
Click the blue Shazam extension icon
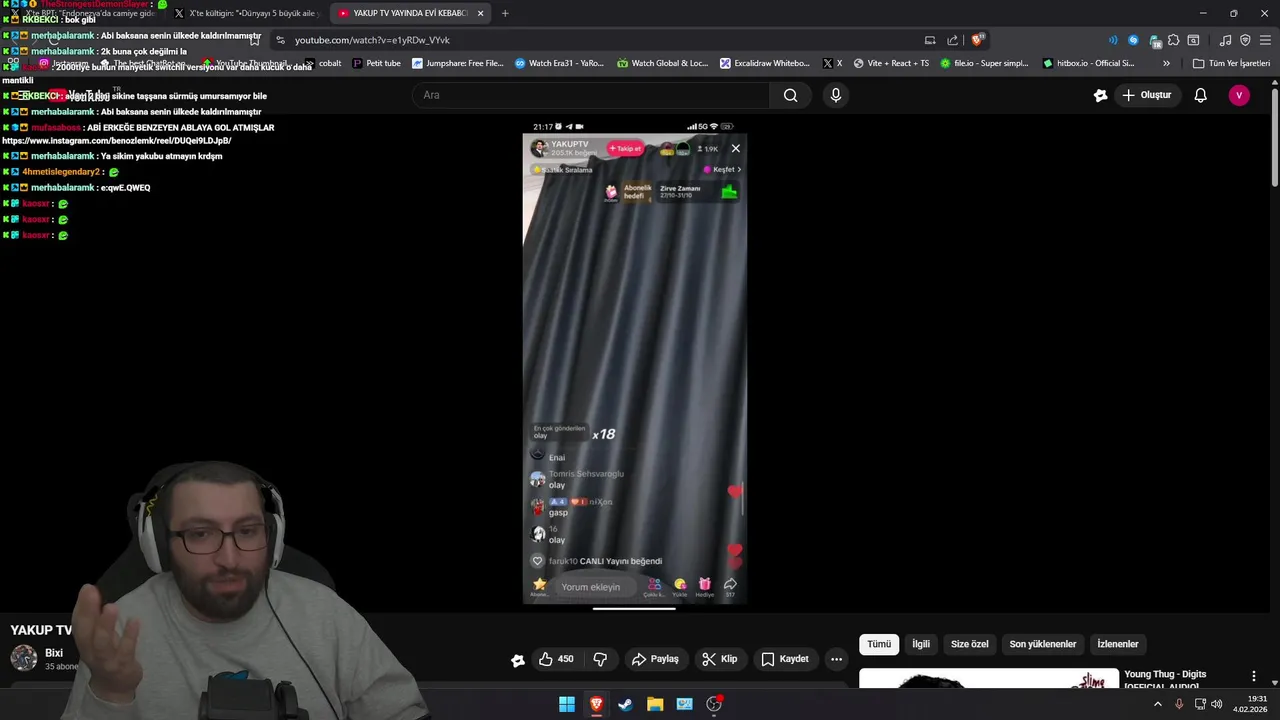point(1133,40)
